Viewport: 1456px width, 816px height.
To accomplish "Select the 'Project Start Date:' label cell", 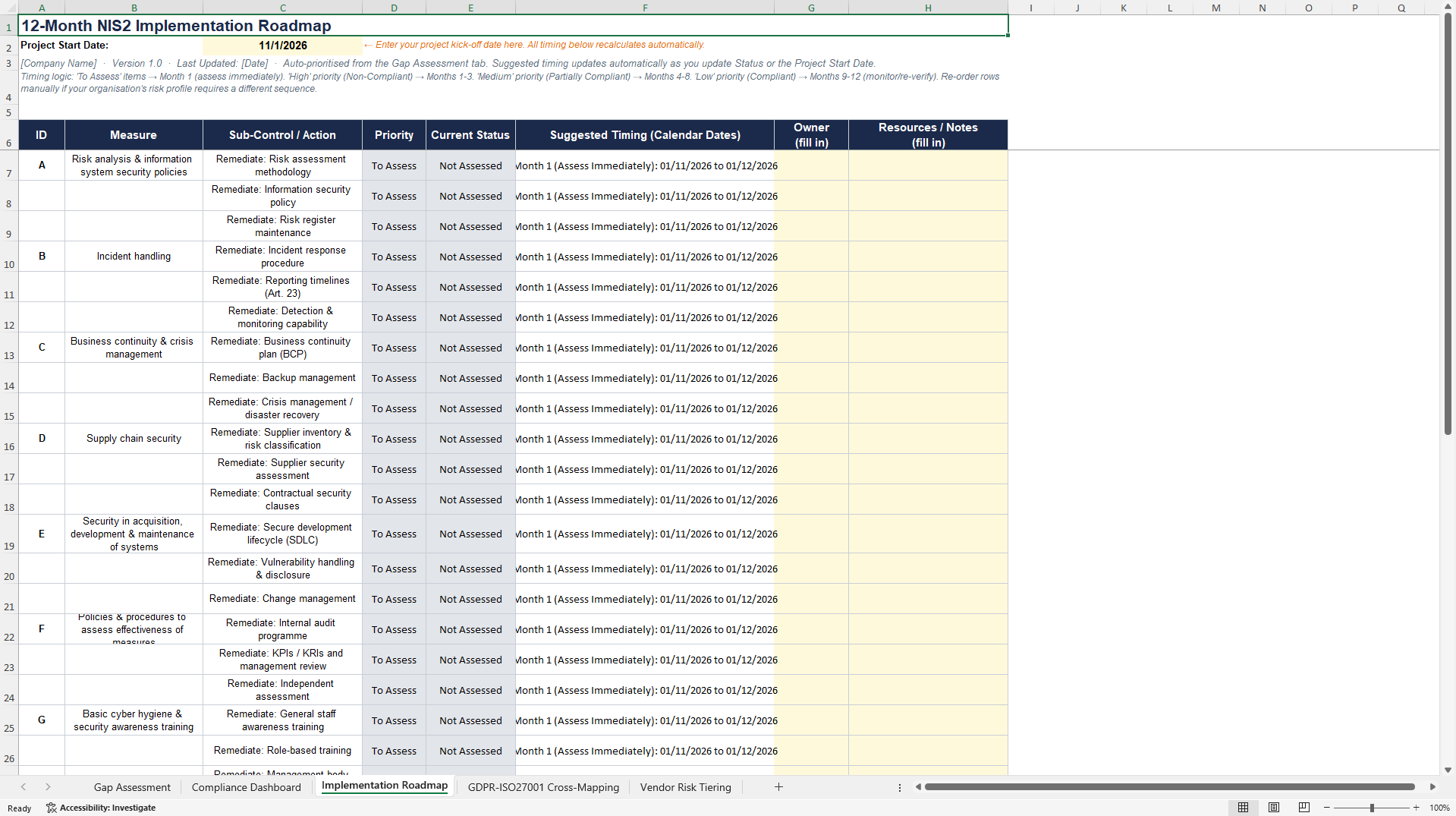I will point(110,46).
